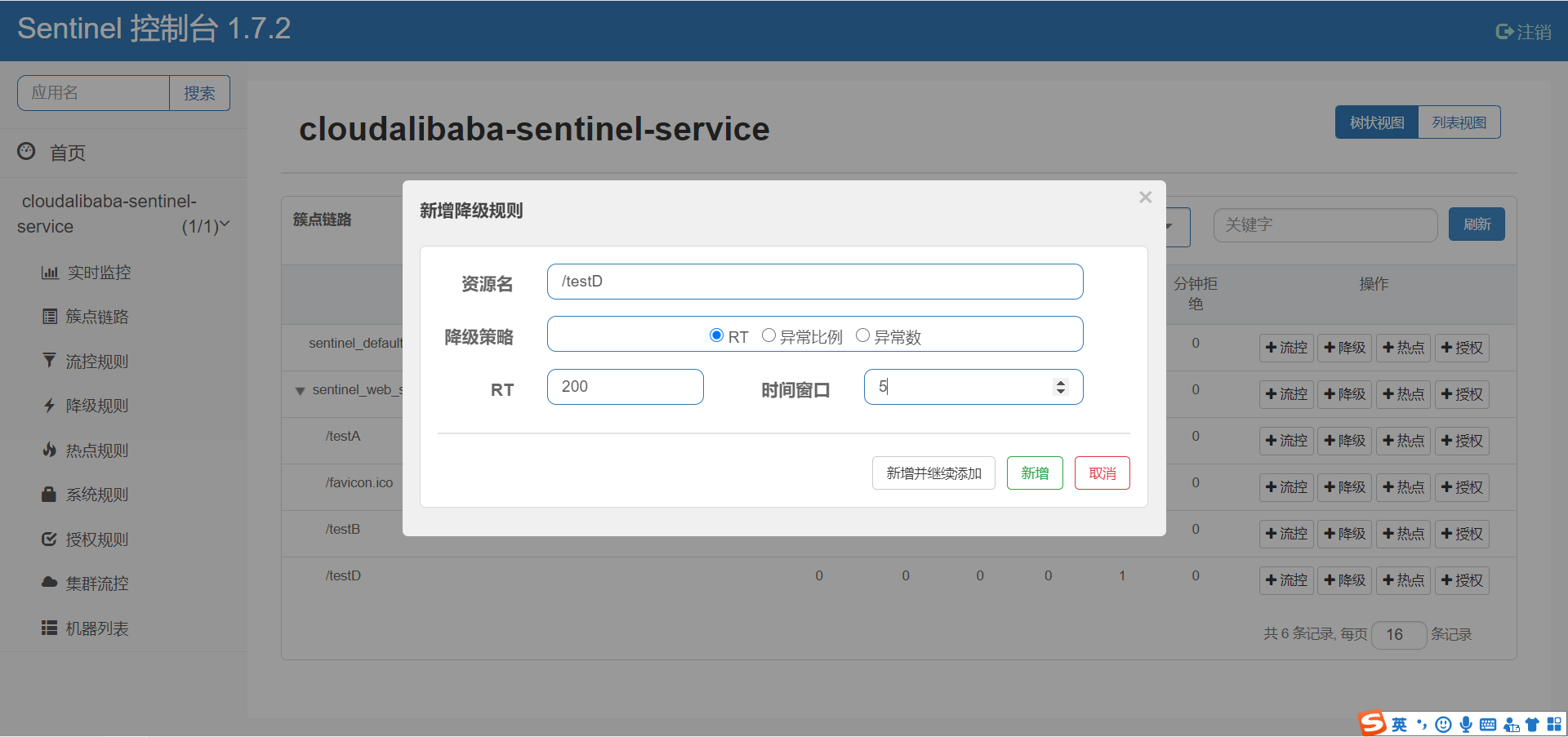The image size is (1568, 737).
Task: Open 机器列表 machine list
Action: tap(86, 628)
